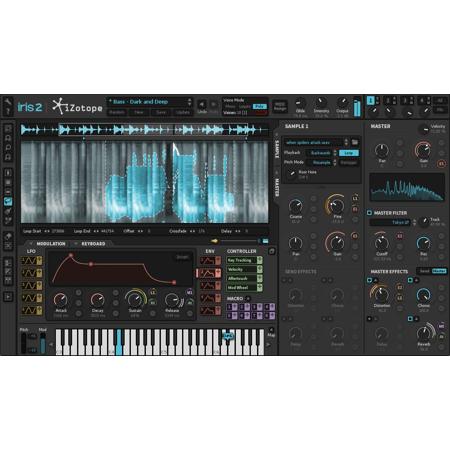
Task: Toggle the Loop button in Sample 1
Action: pos(349,153)
